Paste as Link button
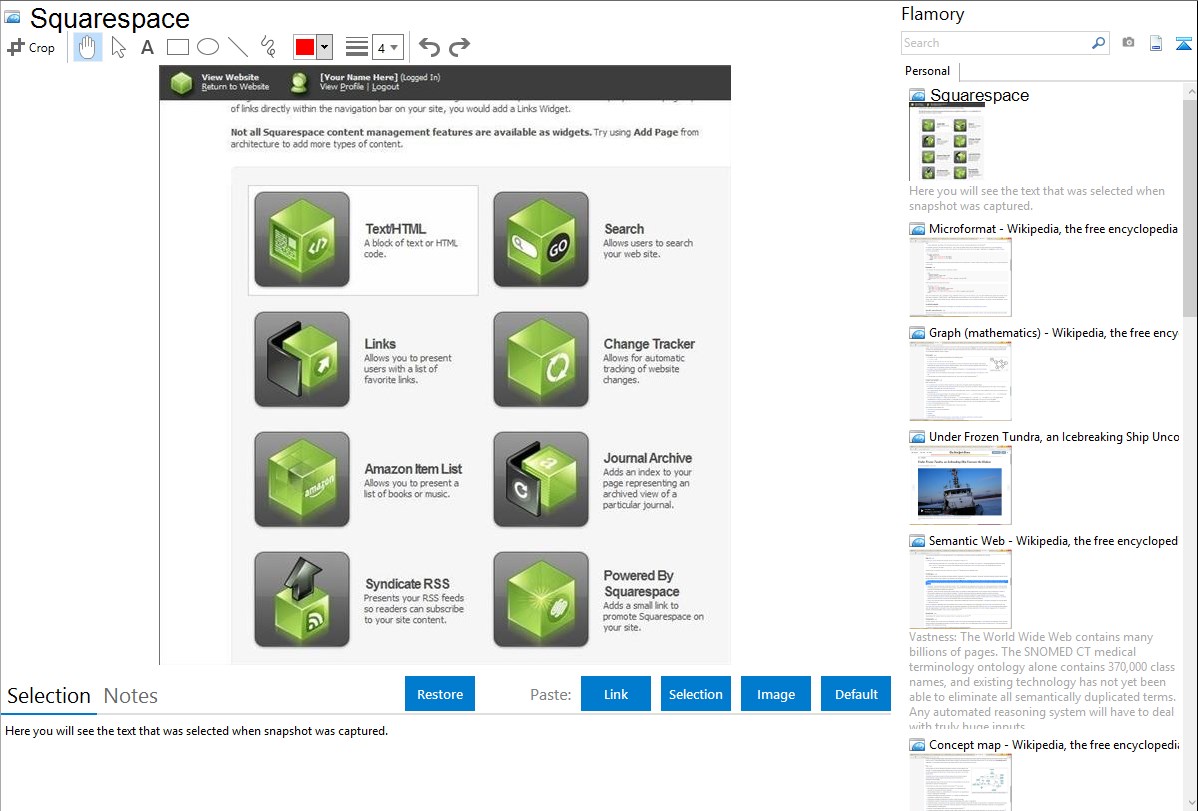Screen dimensions: 1198x811 [x=616, y=694]
